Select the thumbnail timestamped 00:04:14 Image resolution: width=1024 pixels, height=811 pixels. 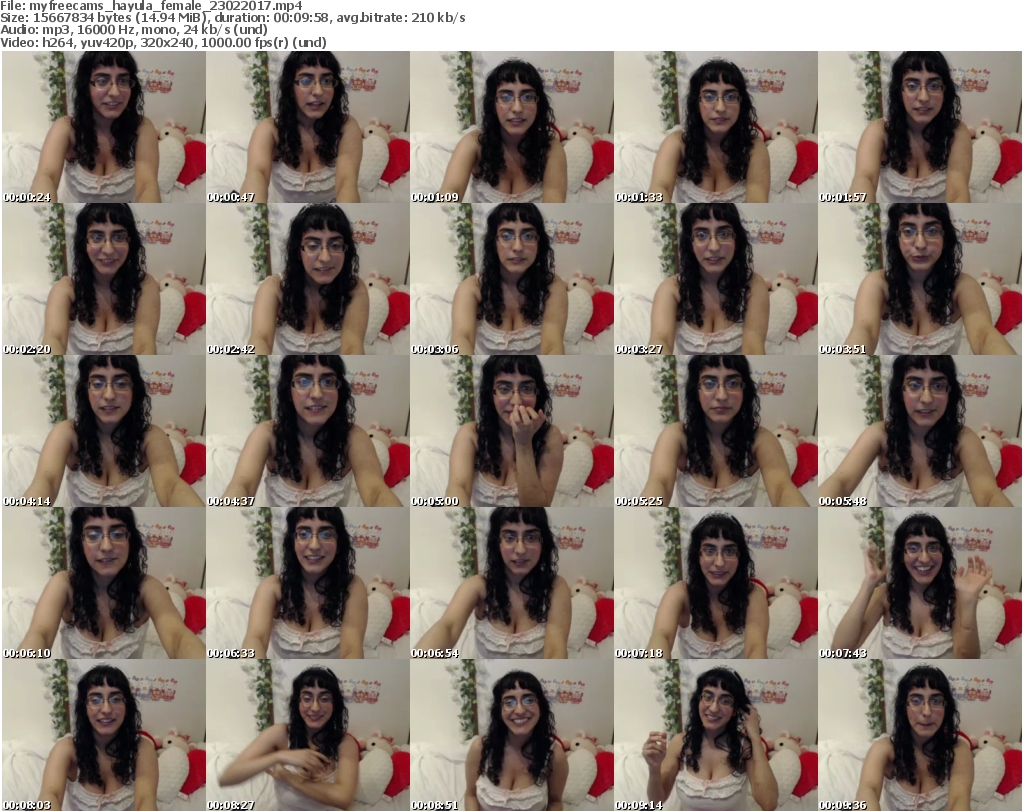[104, 432]
